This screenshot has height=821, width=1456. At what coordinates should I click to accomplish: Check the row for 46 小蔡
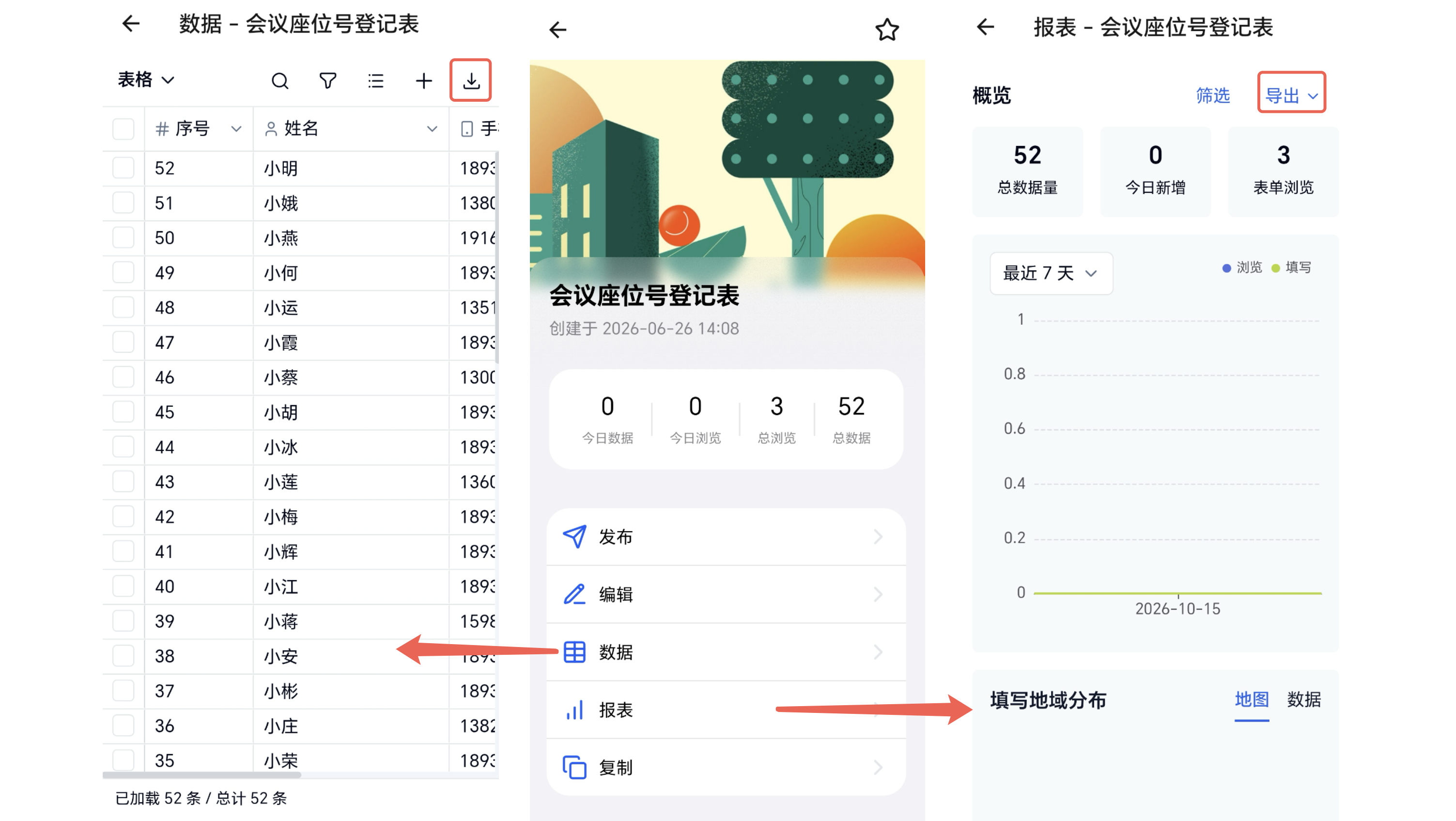pos(123,377)
